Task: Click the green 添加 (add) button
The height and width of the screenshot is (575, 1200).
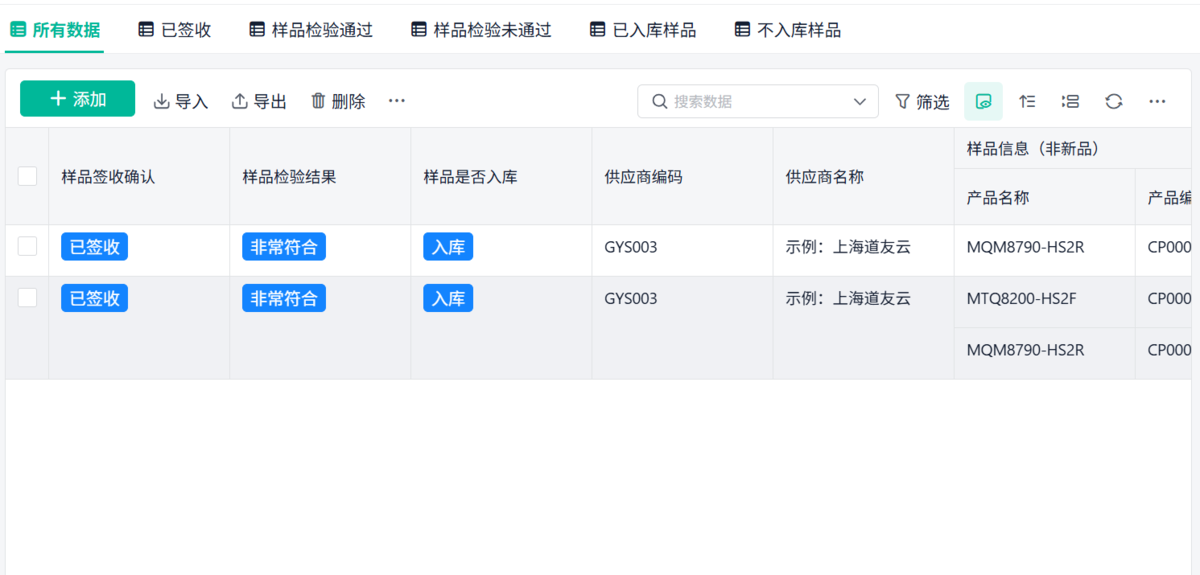Action: point(77,99)
